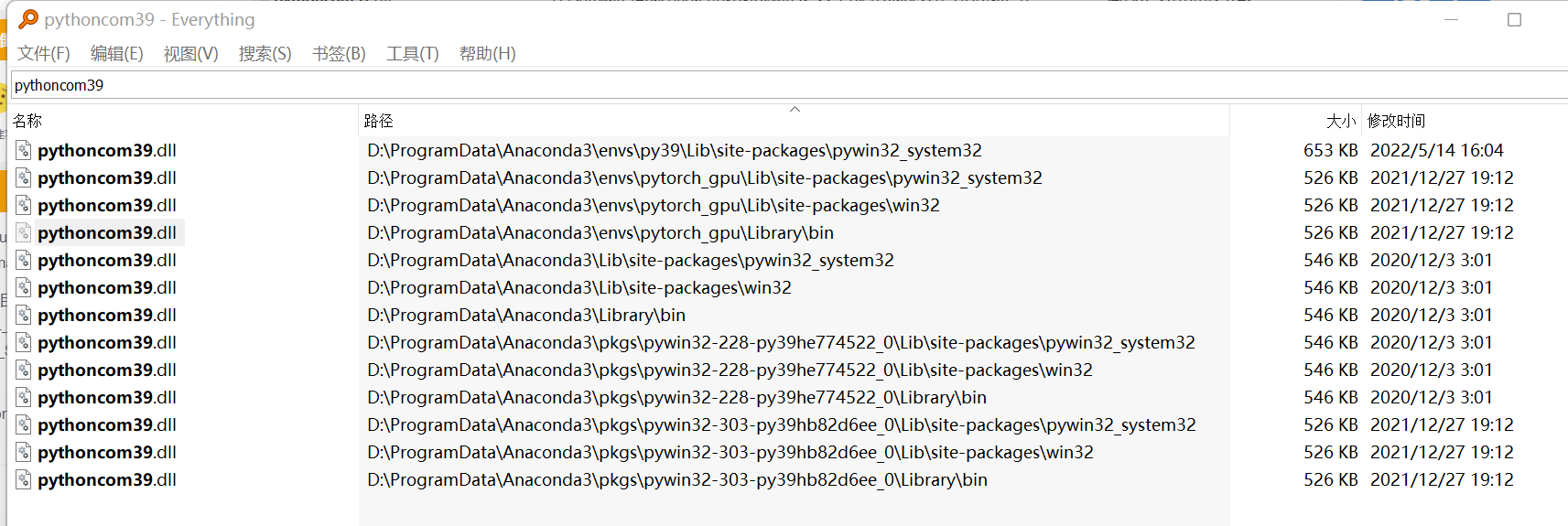1568x526 pixels.
Task: Click DLL icon for pytorch_gpu\Library\bin row
Action: click(24, 232)
